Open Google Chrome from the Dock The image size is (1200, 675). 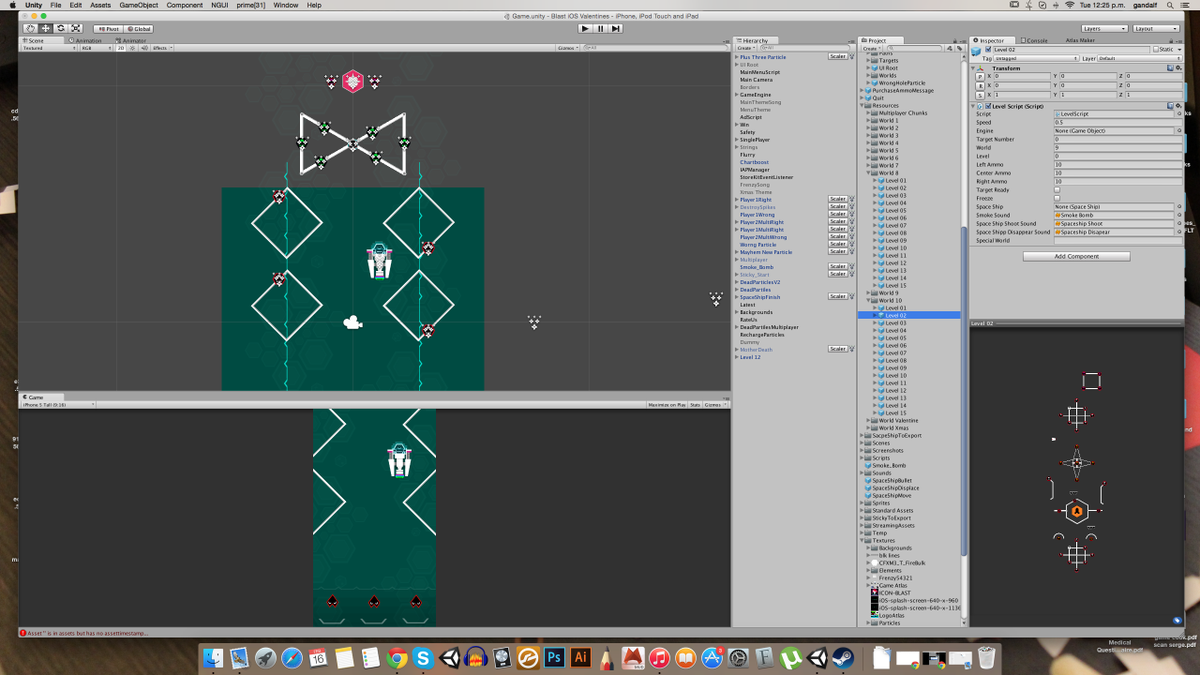[x=397, y=658]
